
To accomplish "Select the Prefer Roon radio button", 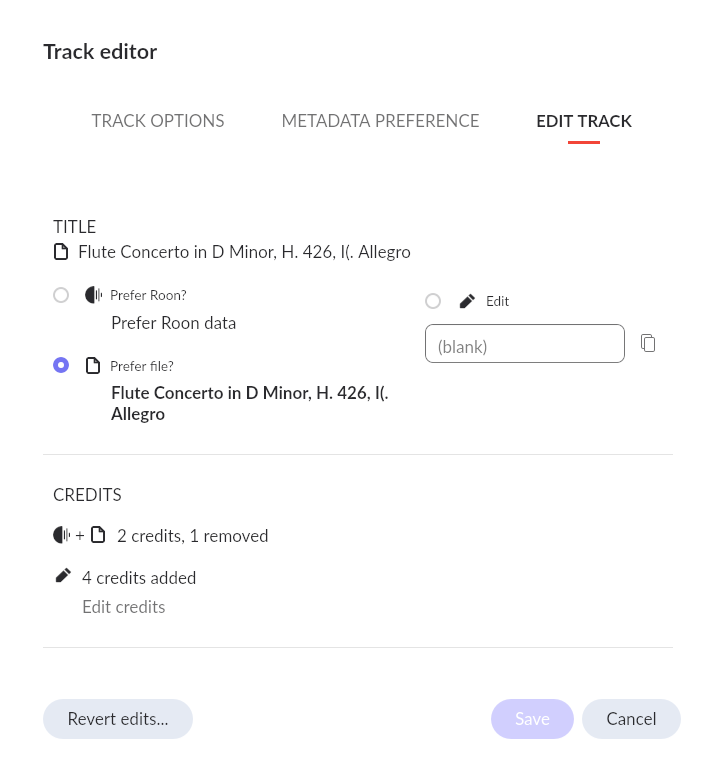I will (x=61, y=295).
